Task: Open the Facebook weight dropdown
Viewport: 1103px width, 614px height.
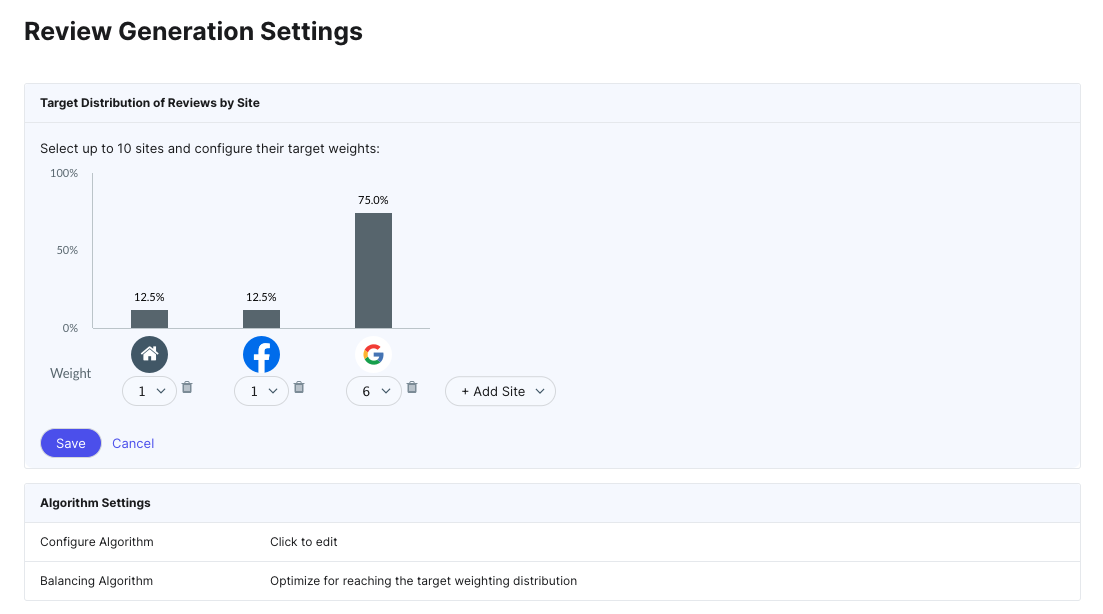Action: [x=262, y=391]
